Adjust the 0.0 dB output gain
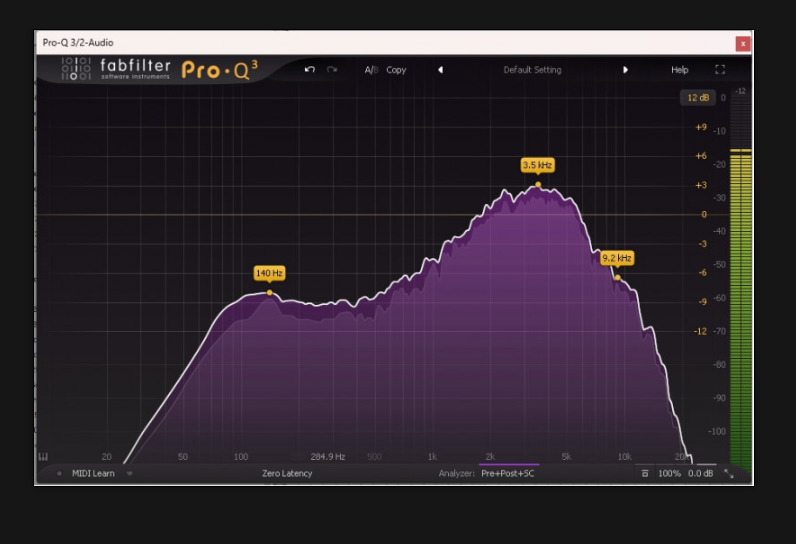796x544 pixels. [x=701, y=473]
